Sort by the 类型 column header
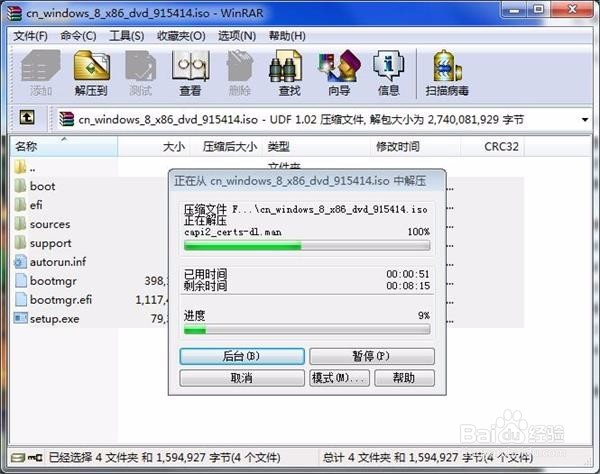 point(316,147)
